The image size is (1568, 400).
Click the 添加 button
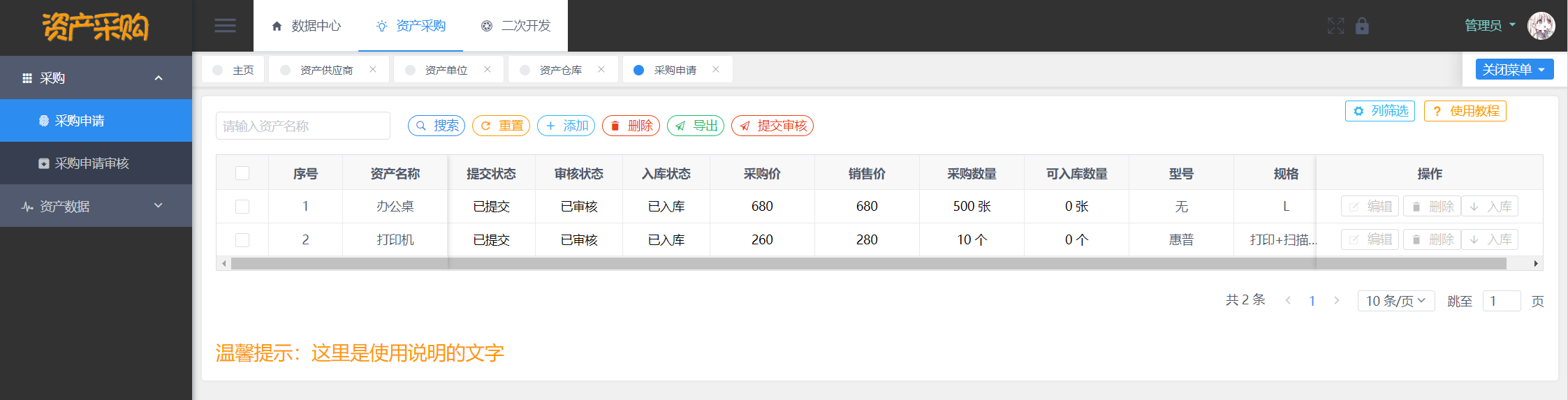pyautogui.click(x=566, y=126)
